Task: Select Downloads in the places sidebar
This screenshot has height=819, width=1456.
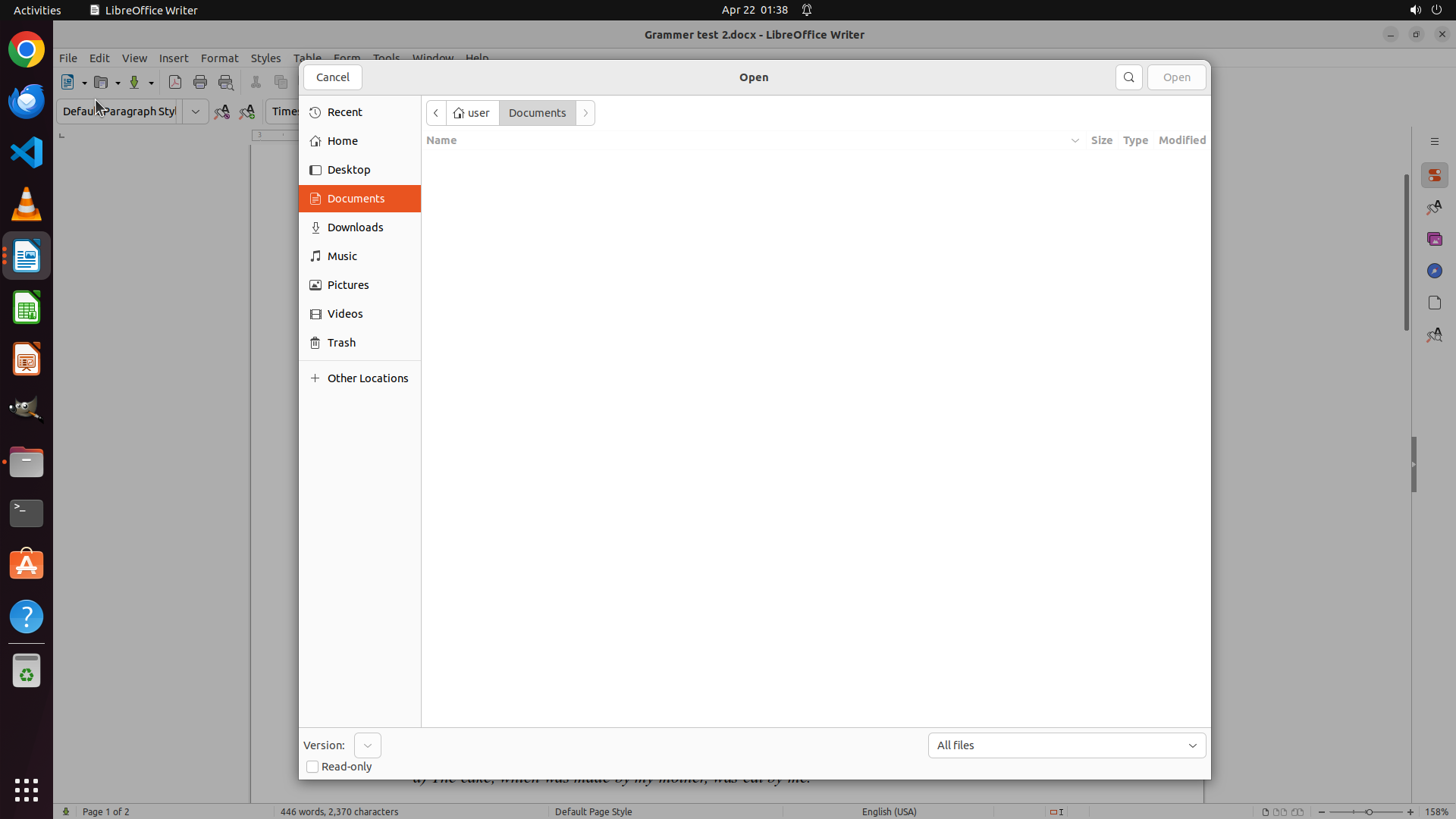Action: click(x=355, y=227)
